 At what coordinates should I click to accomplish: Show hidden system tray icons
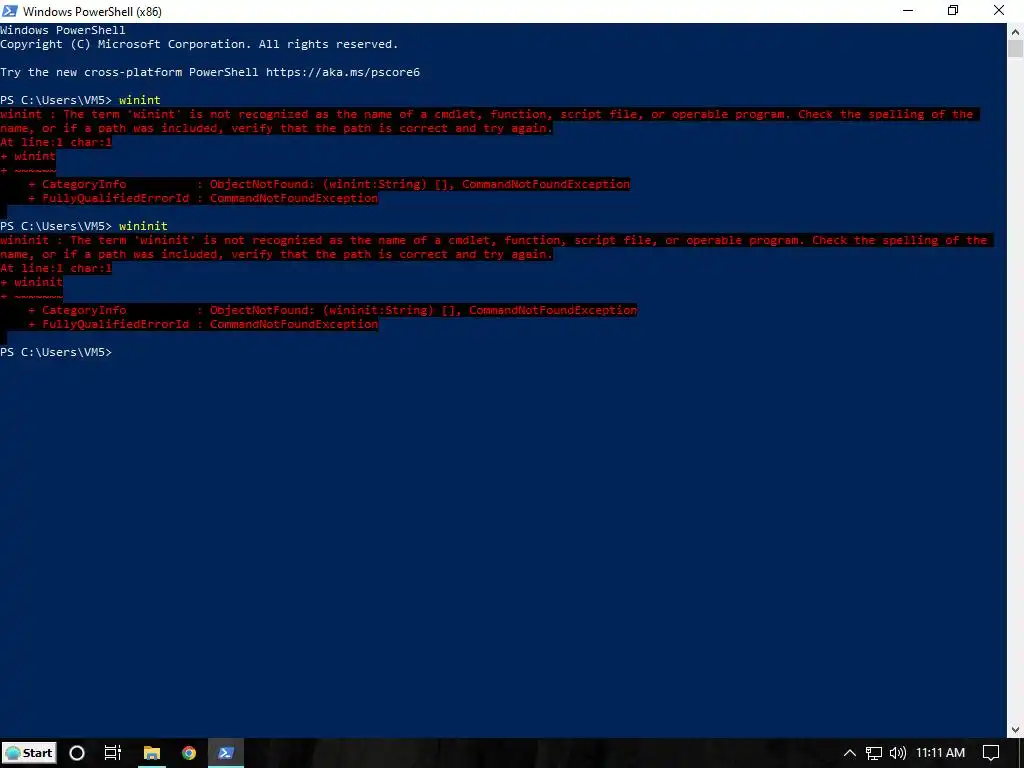coord(850,753)
